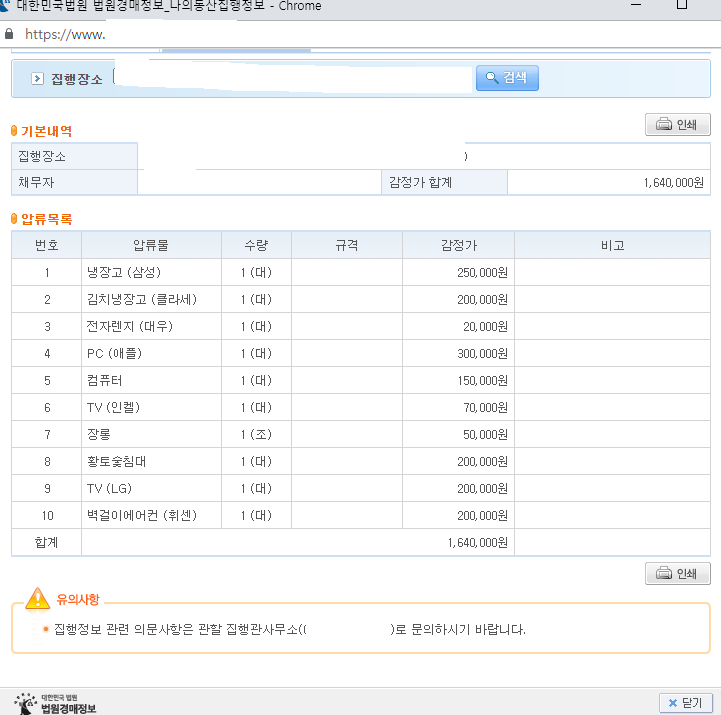Select the 전자렌지 (대우) row item

[x=130, y=326]
